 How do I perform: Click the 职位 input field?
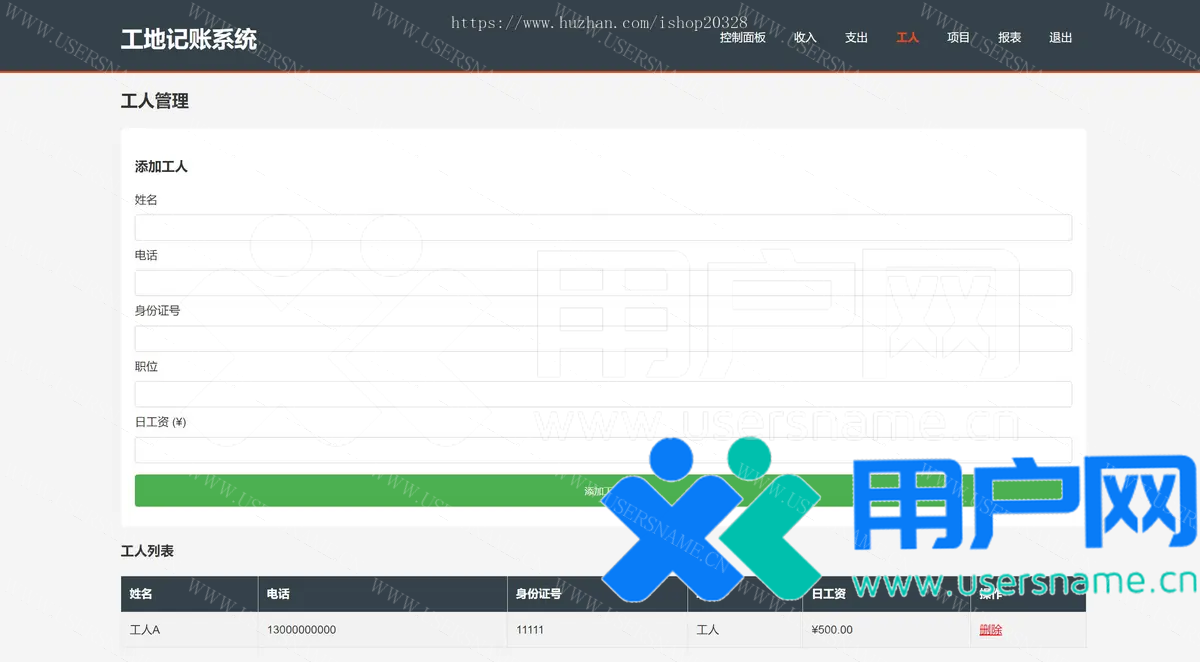pos(603,394)
